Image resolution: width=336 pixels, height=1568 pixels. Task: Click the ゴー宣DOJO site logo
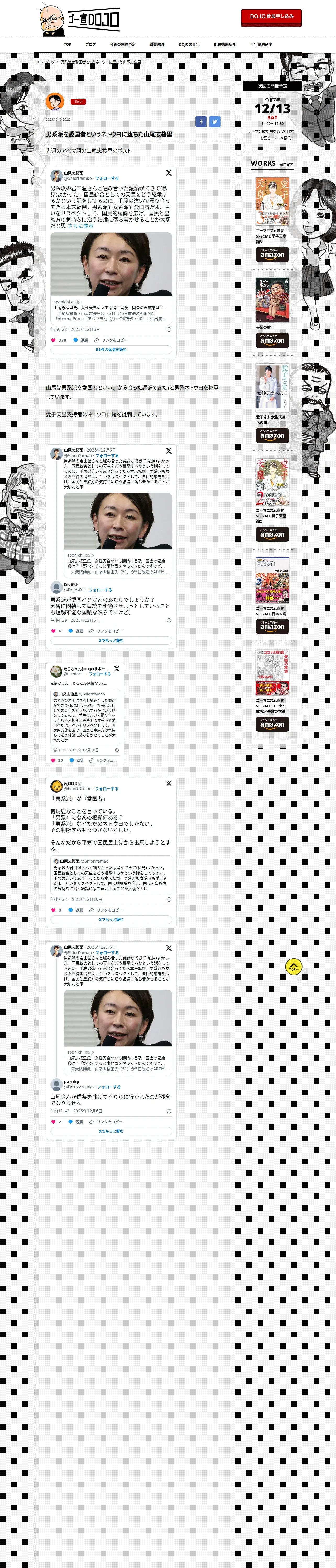pyautogui.click(x=77, y=20)
